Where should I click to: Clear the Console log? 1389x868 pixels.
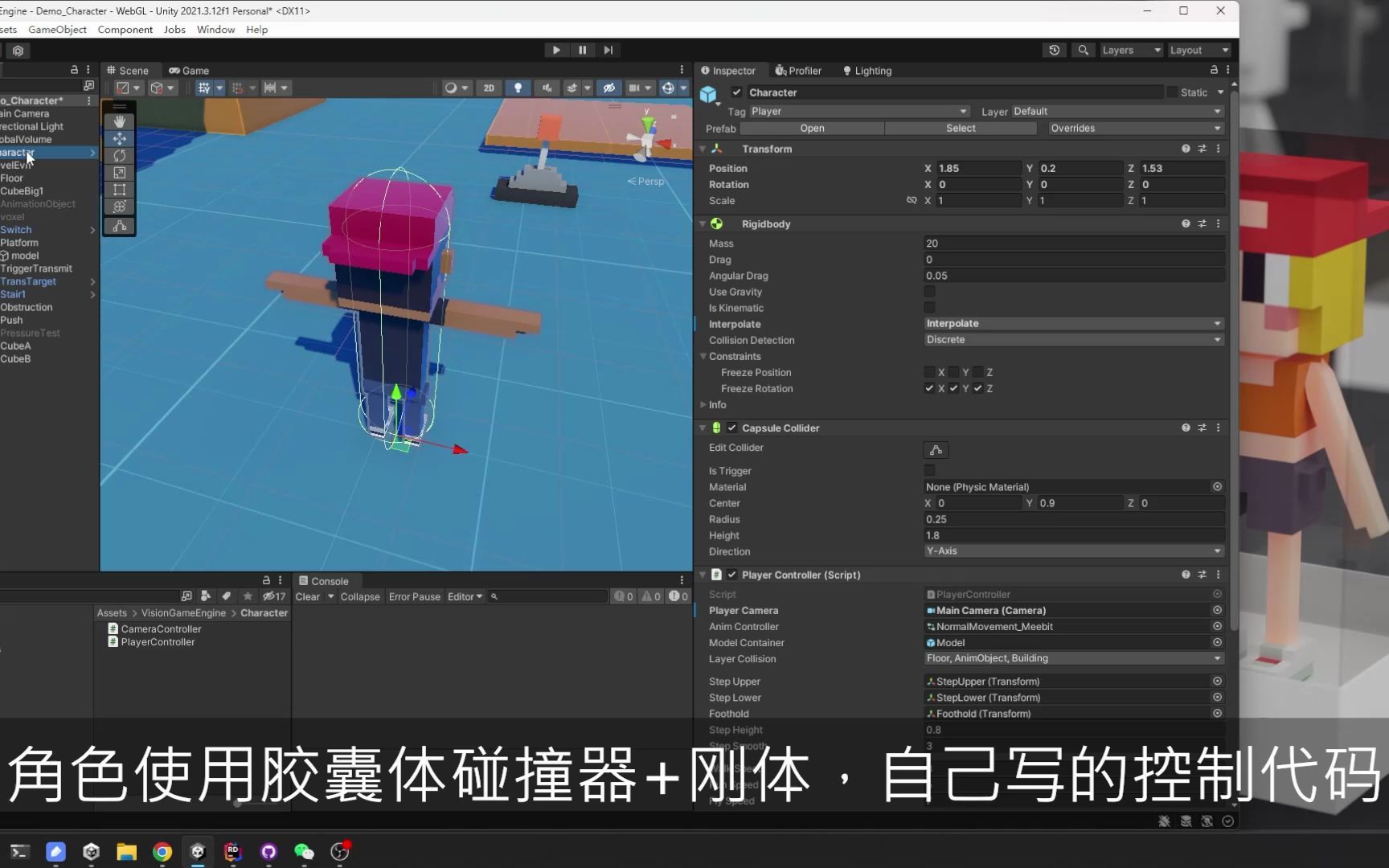pos(306,596)
